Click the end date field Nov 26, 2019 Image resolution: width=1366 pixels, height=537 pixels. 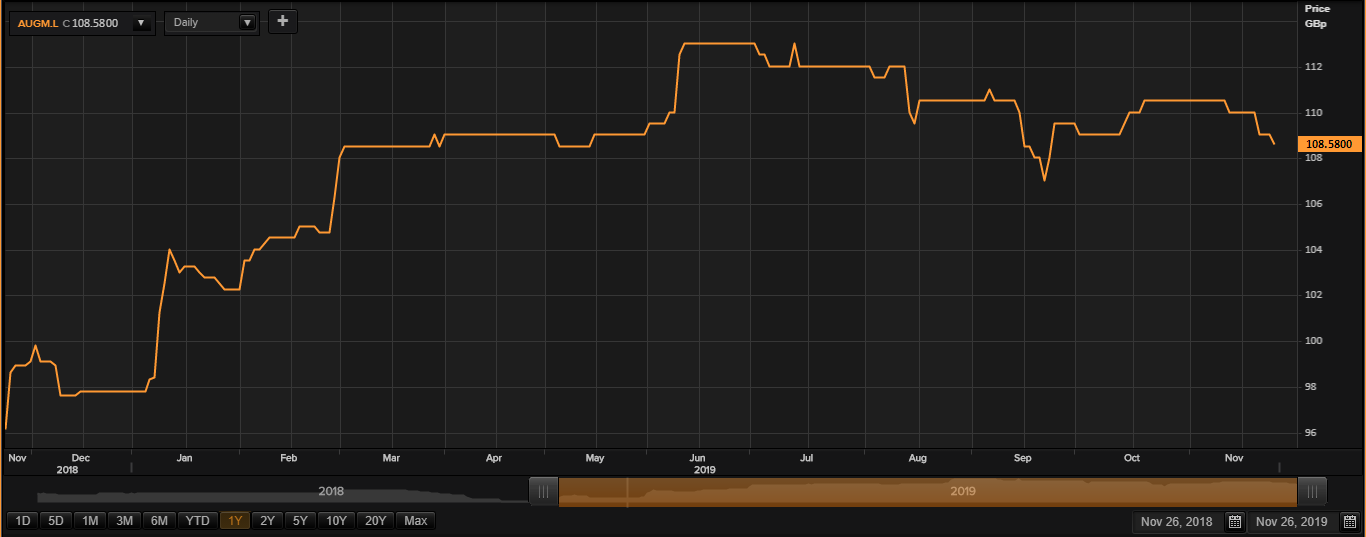point(1291,522)
